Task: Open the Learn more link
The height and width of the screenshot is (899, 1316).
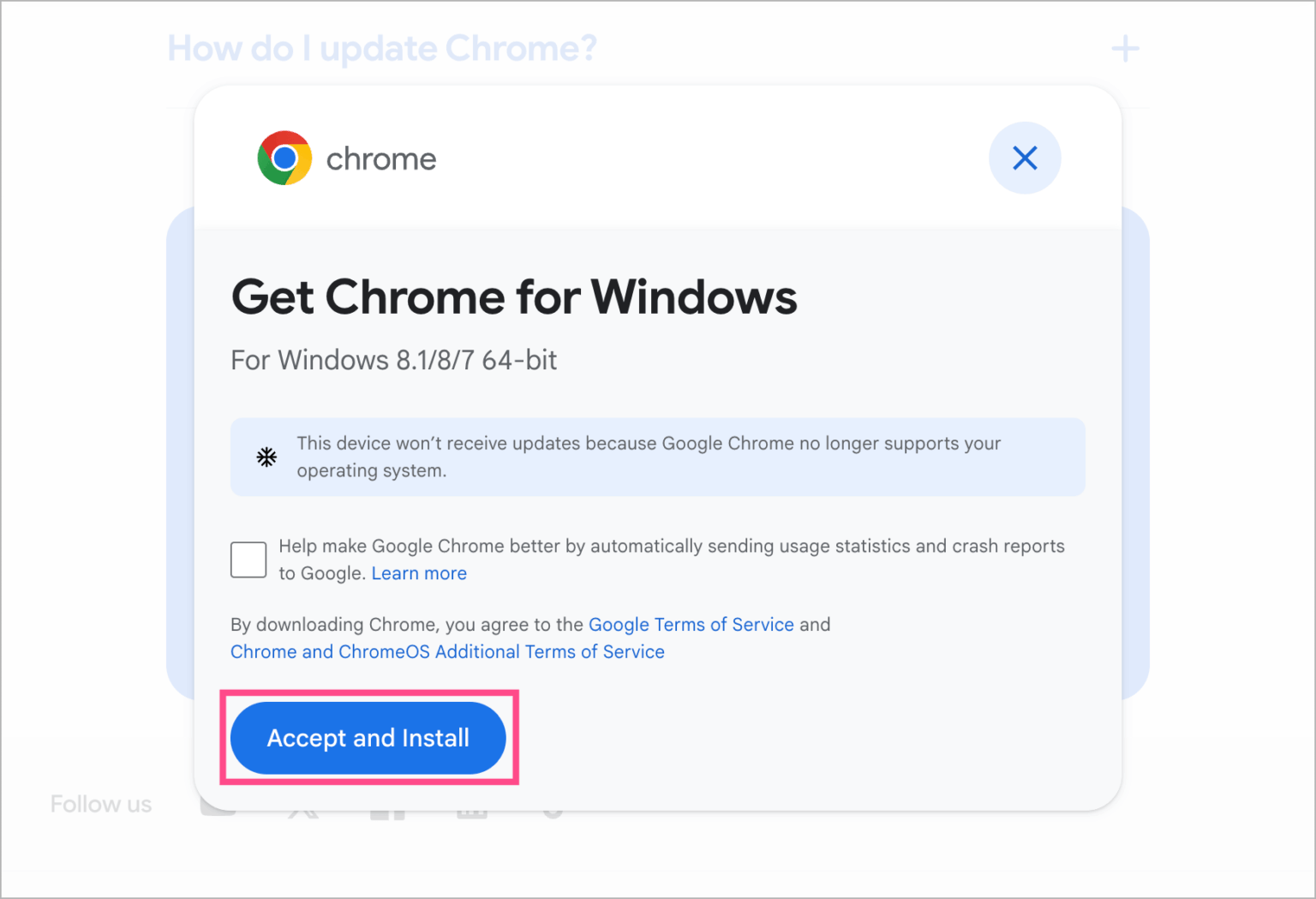Action: (x=419, y=572)
